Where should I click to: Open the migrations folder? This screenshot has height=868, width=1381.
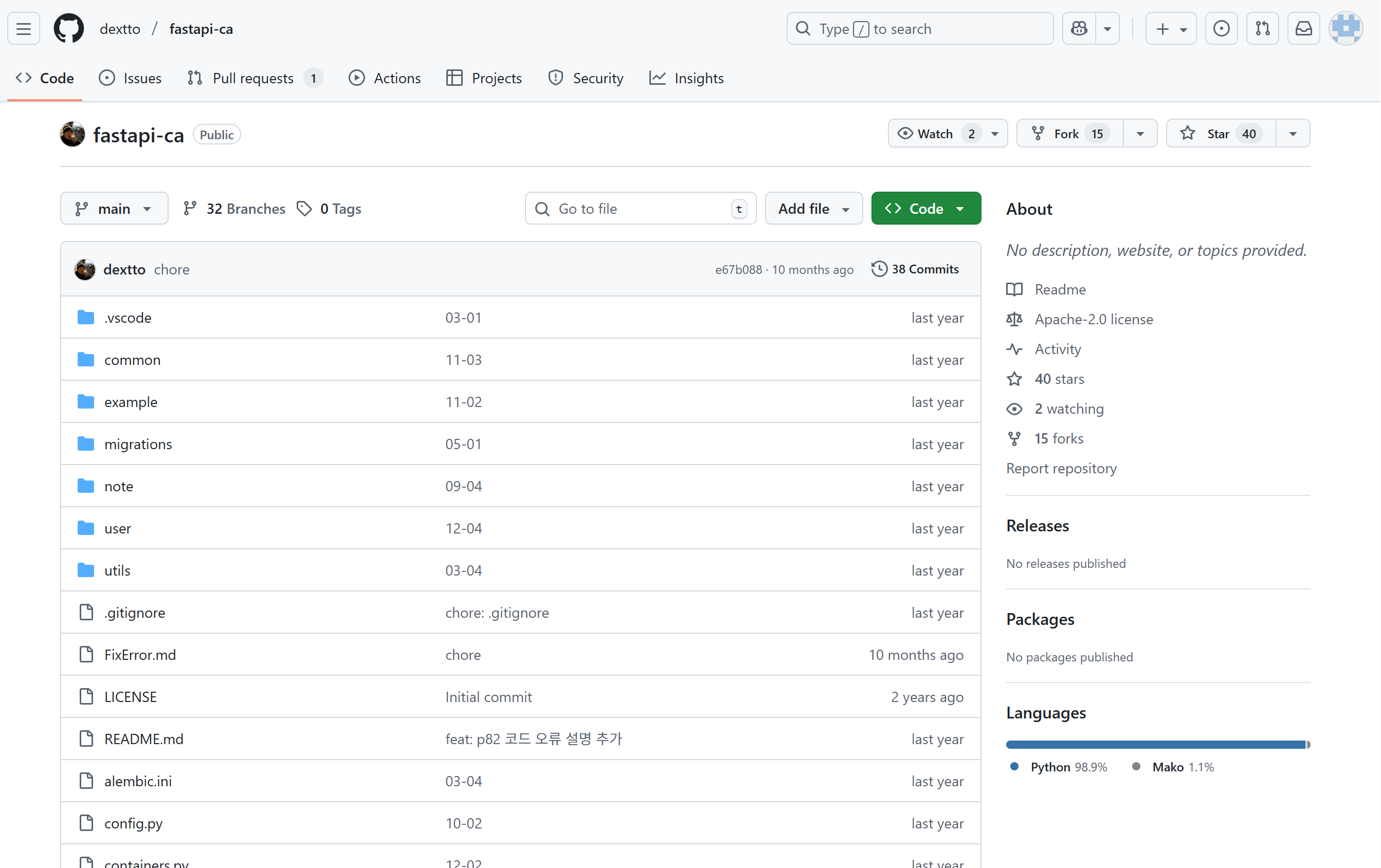click(x=138, y=444)
